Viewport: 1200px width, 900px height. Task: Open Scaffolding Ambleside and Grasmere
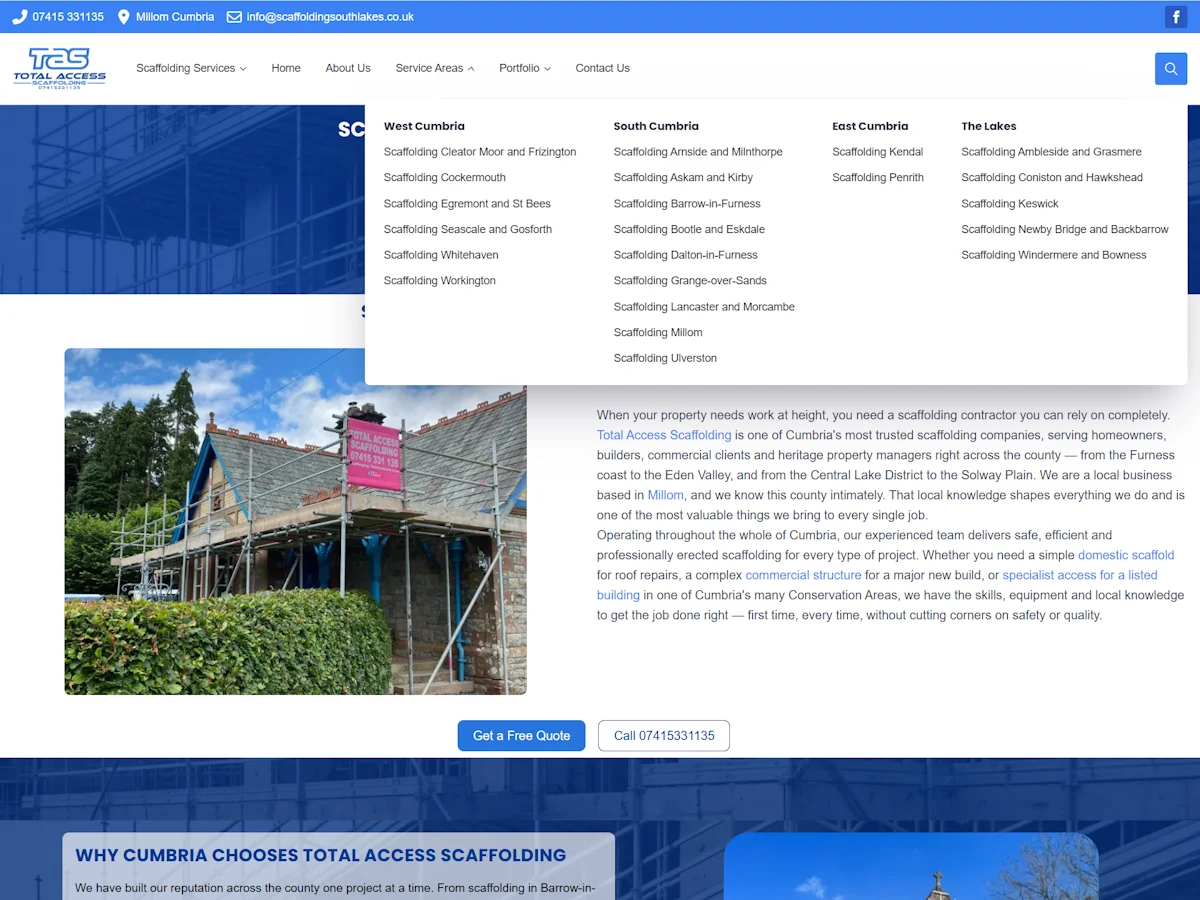1051,152
